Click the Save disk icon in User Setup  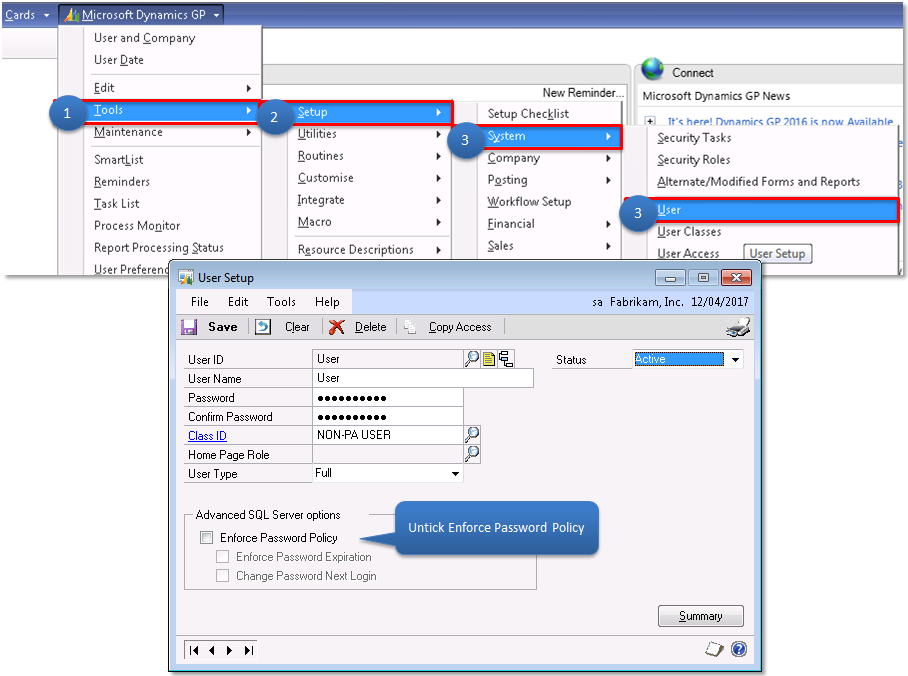point(189,327)
